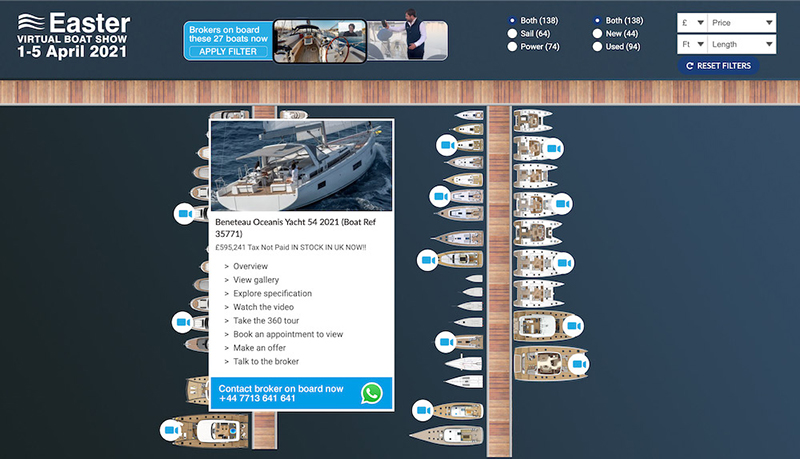Select the large motor yacht at the bottom left

[x=212, y=431]
